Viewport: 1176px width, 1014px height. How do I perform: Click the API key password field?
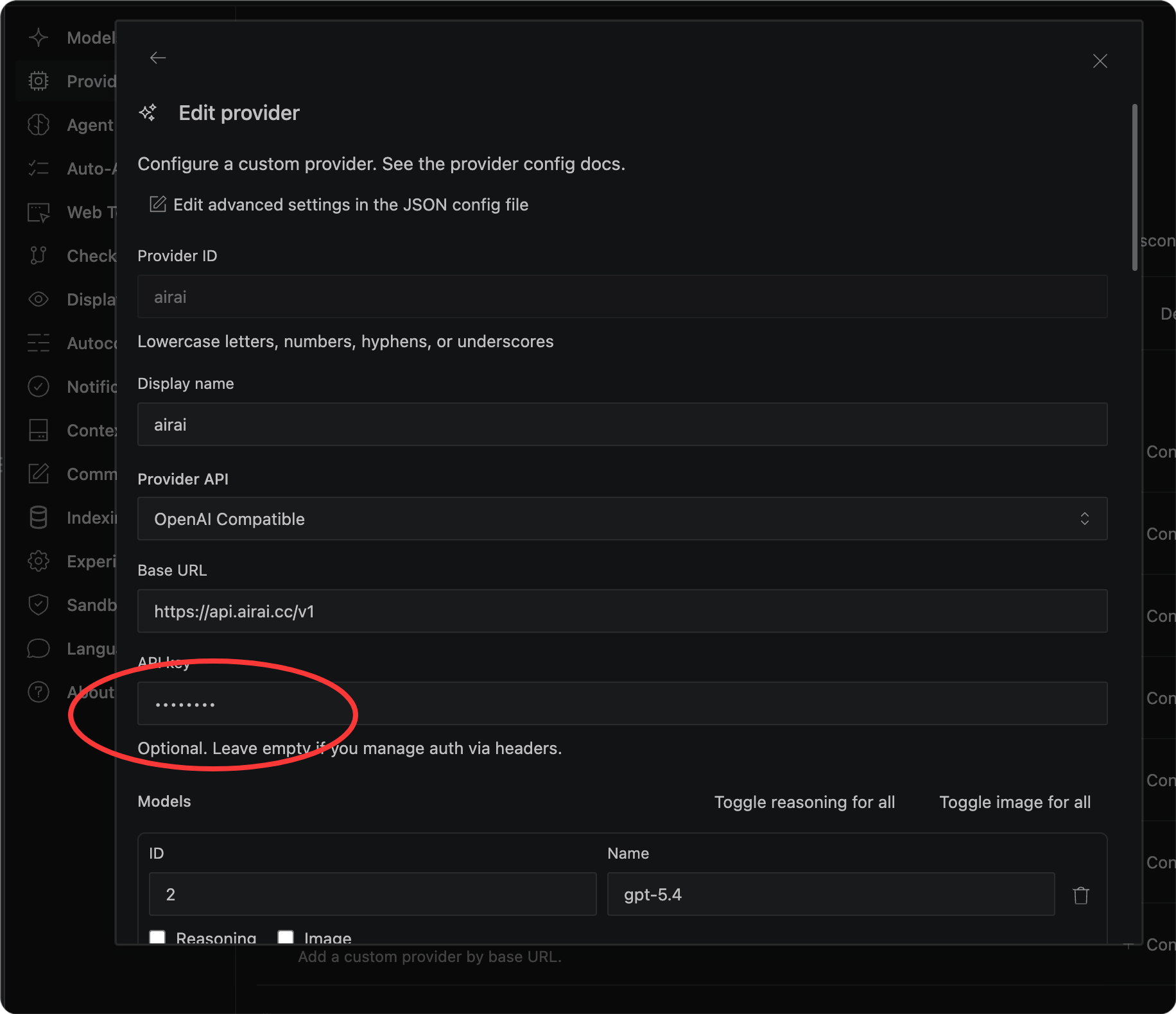tap(622, 703)
